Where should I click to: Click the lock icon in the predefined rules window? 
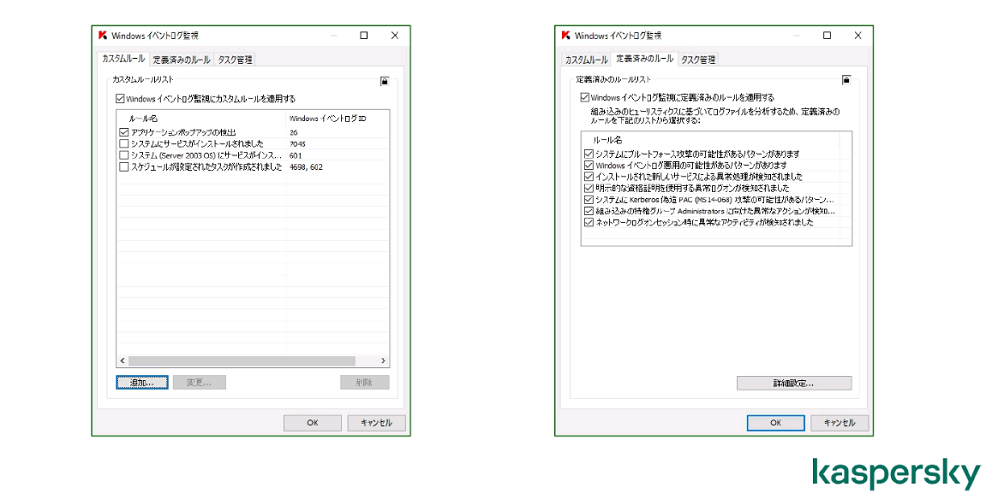(x=846, y=80)
